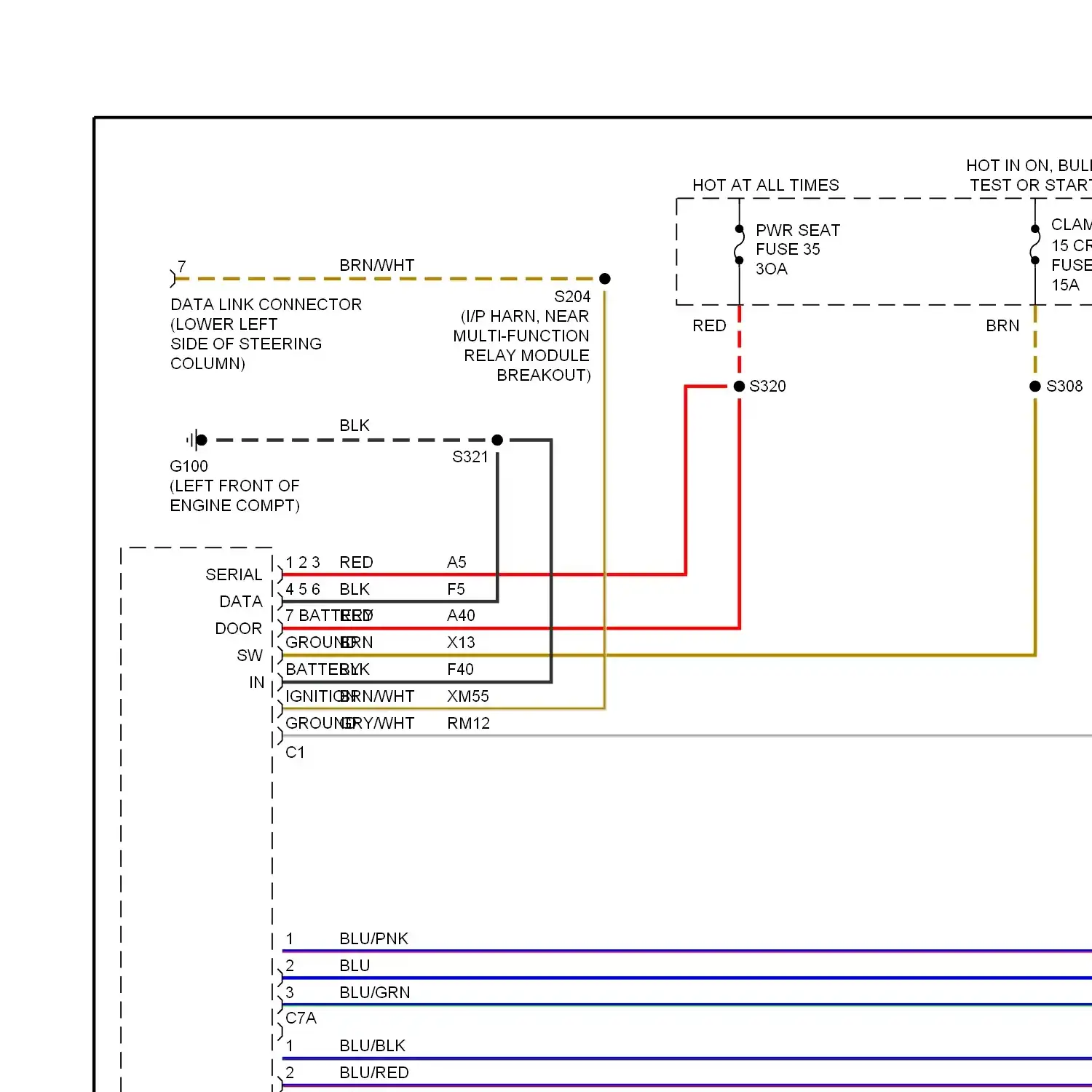
Task: Click the GRY/WHT wire label
Action: pyautogui.click(x=378, y=723)
